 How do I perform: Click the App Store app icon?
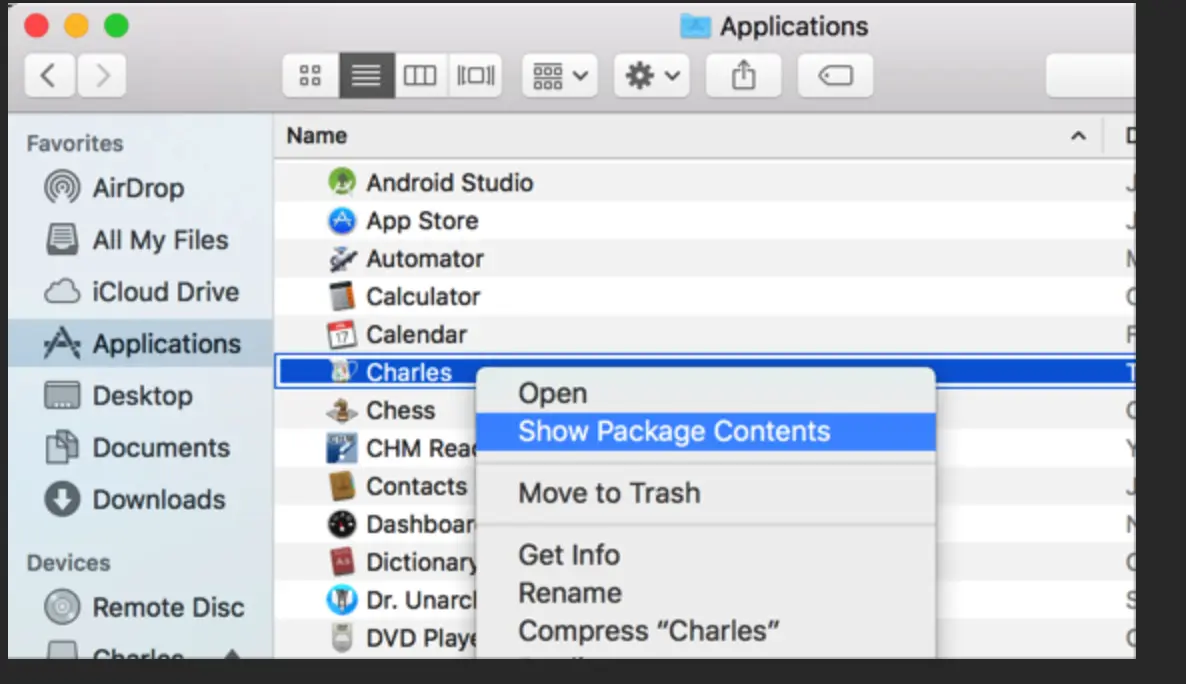[x=342, y=220]
